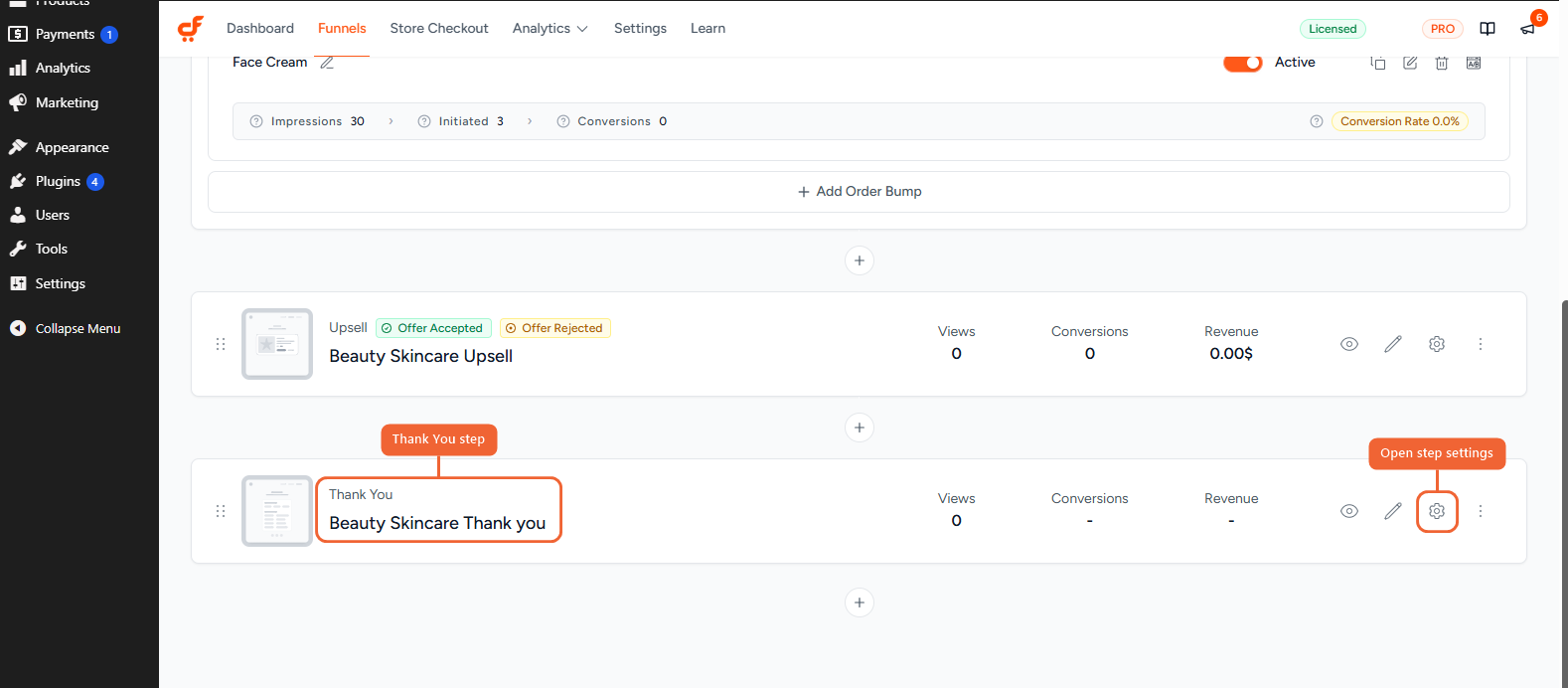The height and width of the screenshot is (688, 1568).
Task: Click the Offer Accepted tag
Action: click(x=433, y=328)
